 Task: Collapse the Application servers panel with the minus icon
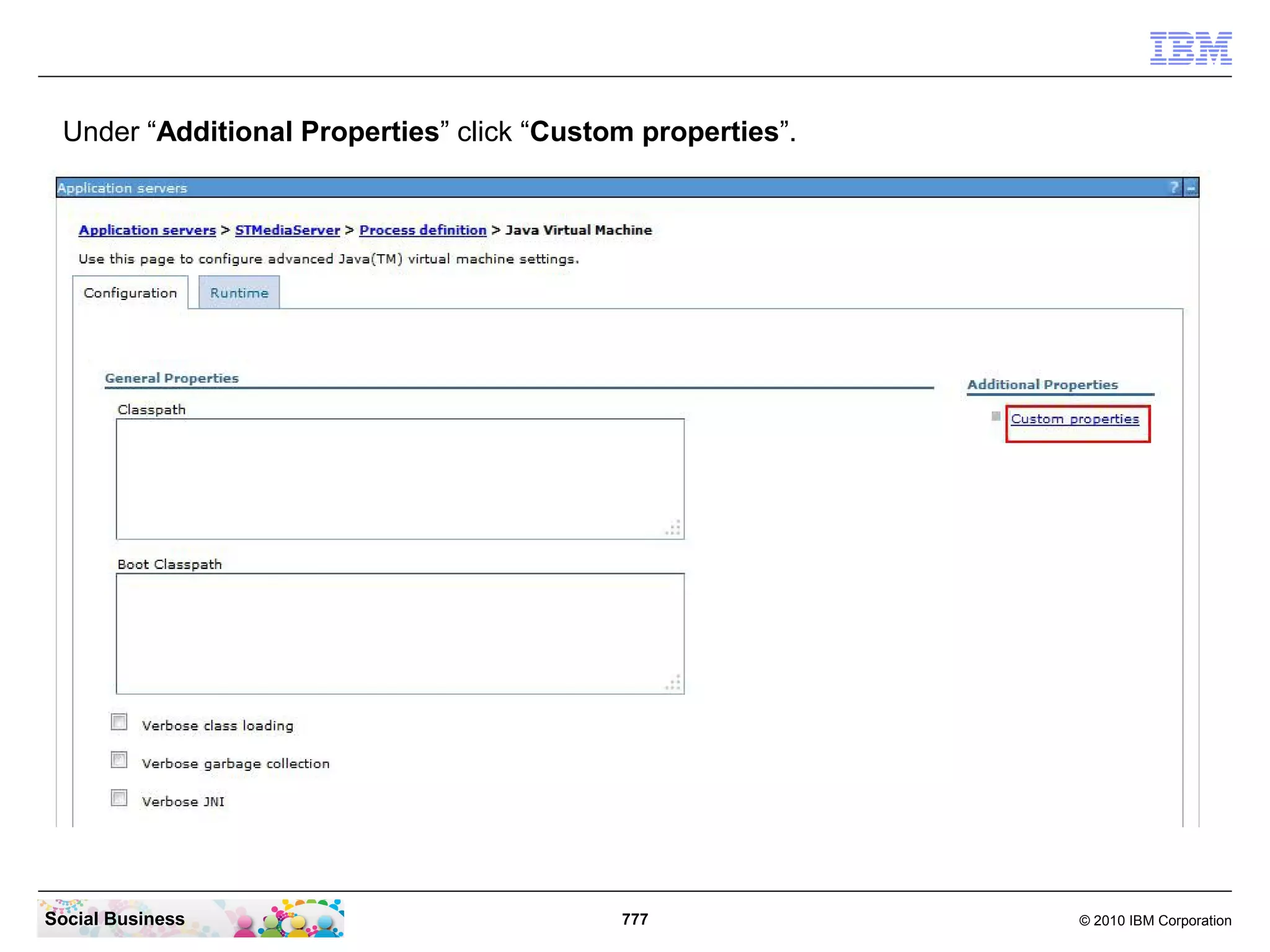pyautogui.click(x=1191, y=188)
